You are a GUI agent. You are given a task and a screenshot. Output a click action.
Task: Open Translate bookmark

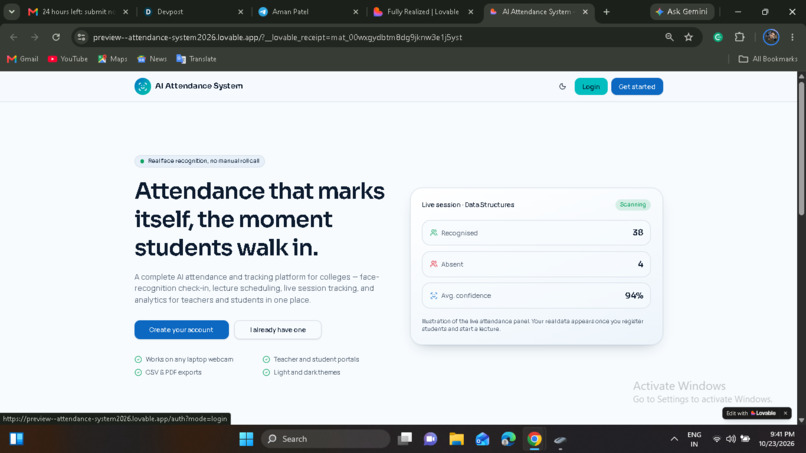[x=196, y=59]
